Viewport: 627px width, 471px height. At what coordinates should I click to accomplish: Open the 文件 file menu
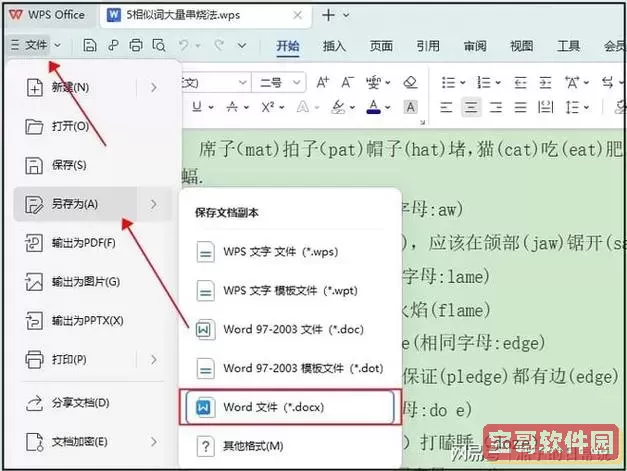[30, 45]
